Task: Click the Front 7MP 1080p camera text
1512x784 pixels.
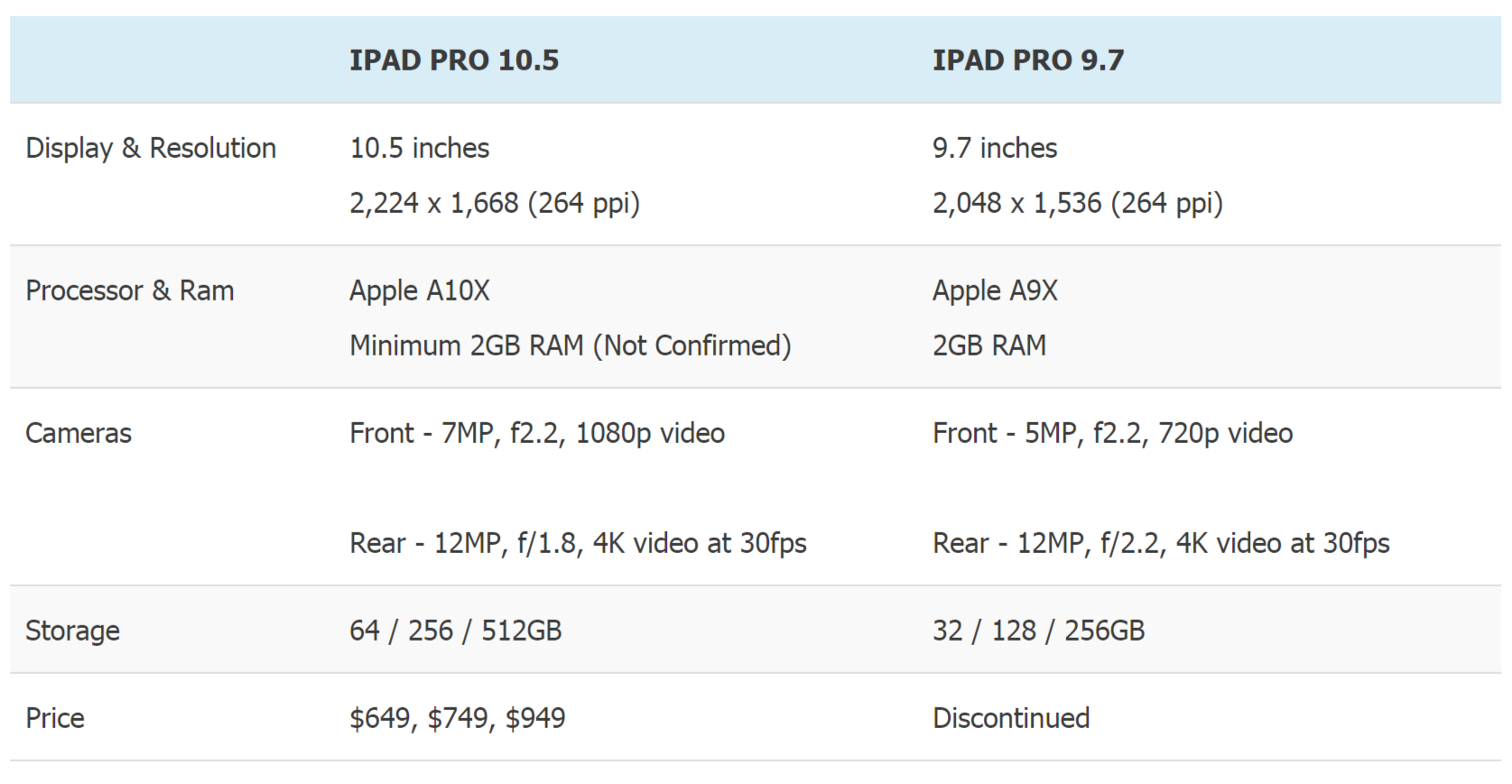Action: 537,433
